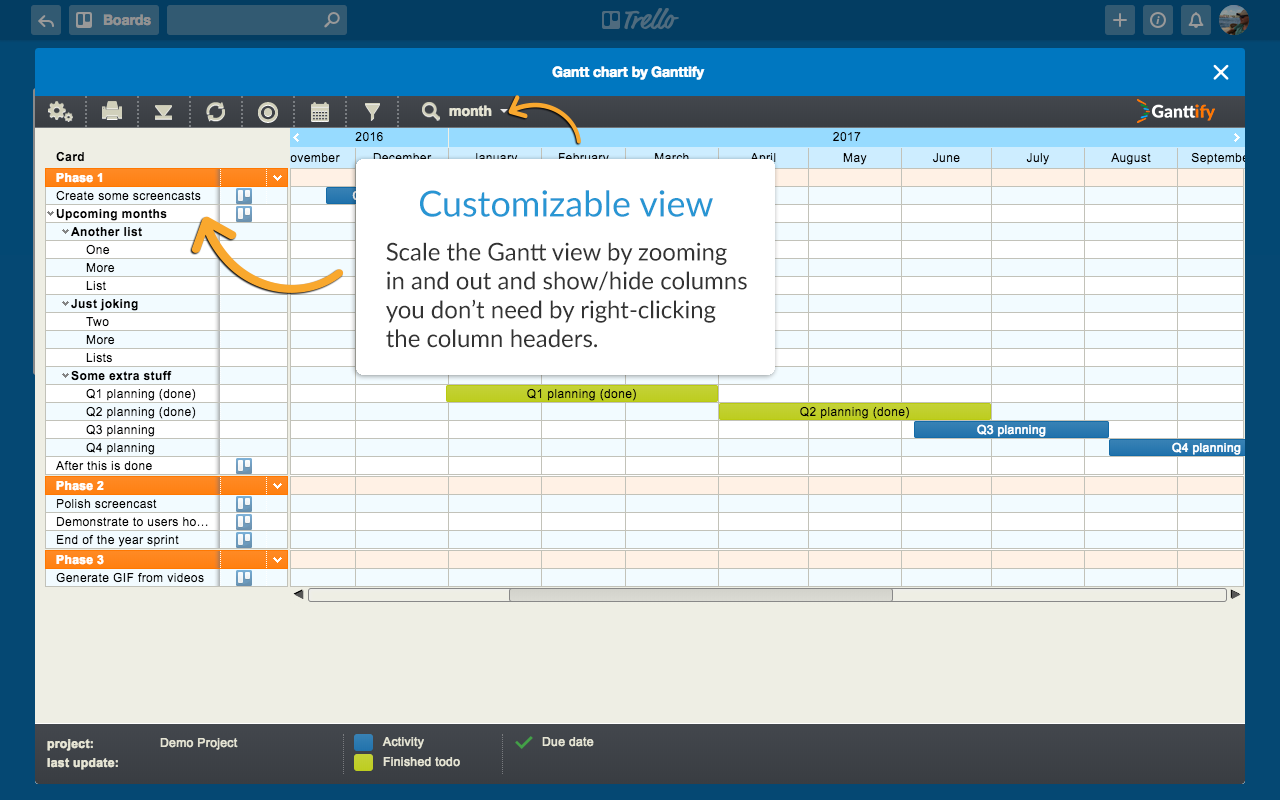Select the End of the year sprint row
The image size is (1280, 800).
[x=166, y=540]
